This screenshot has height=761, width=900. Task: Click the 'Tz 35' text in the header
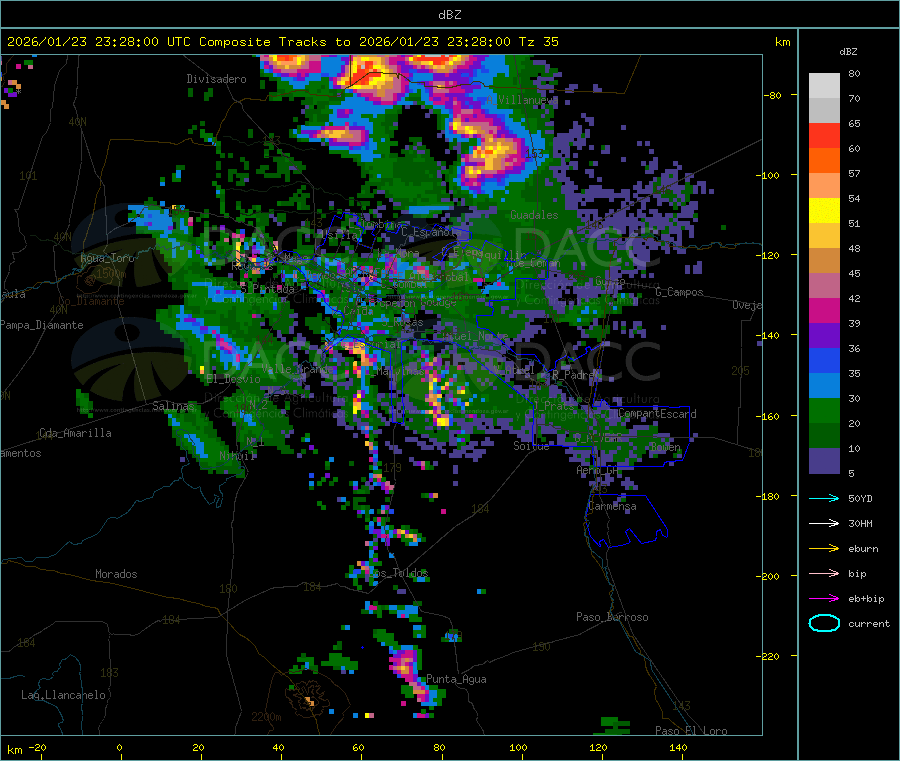point(538,42)
